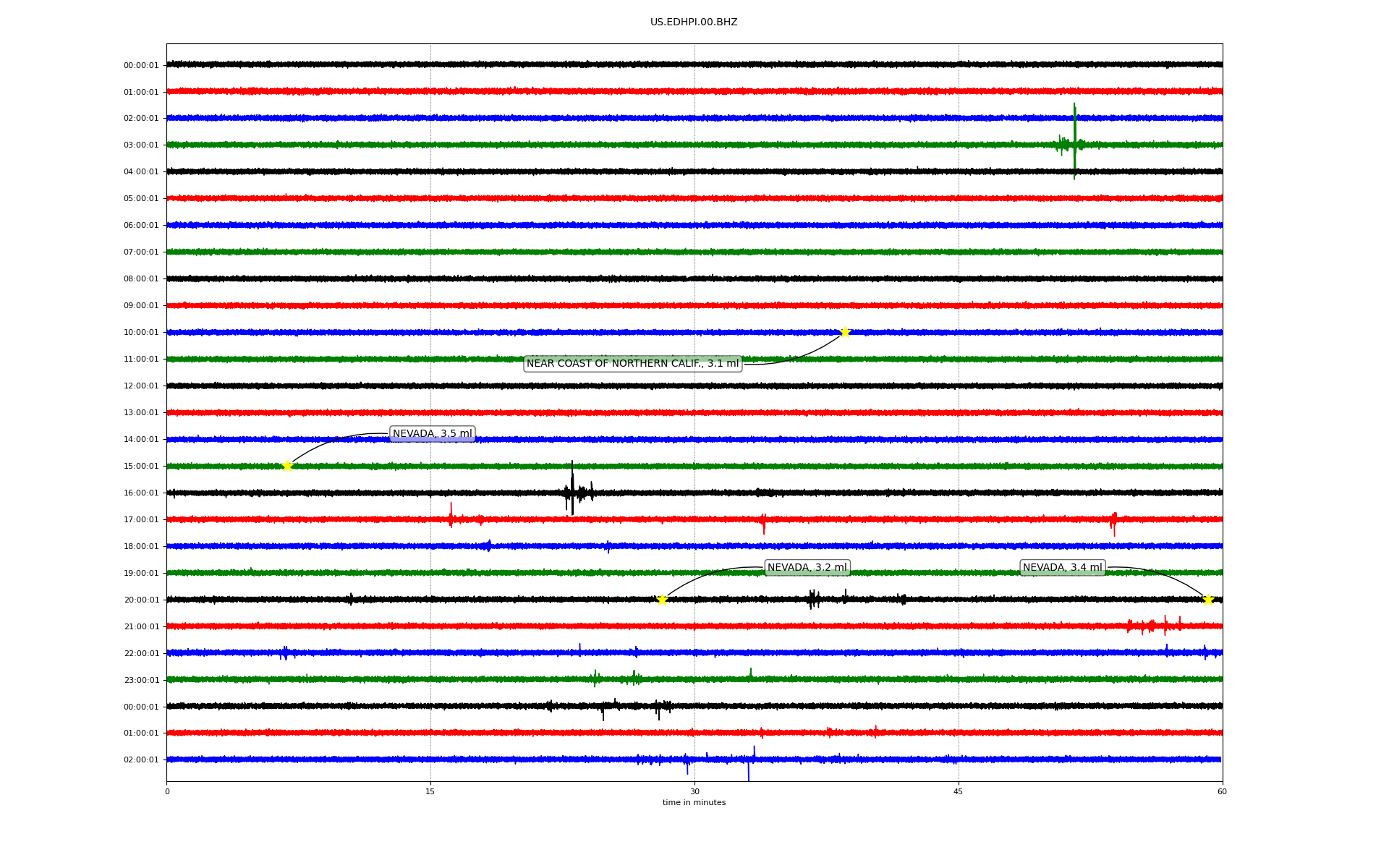Click the time in minutes axis label
Screen dimensions: 1389x868
click(x=694, y=802)
